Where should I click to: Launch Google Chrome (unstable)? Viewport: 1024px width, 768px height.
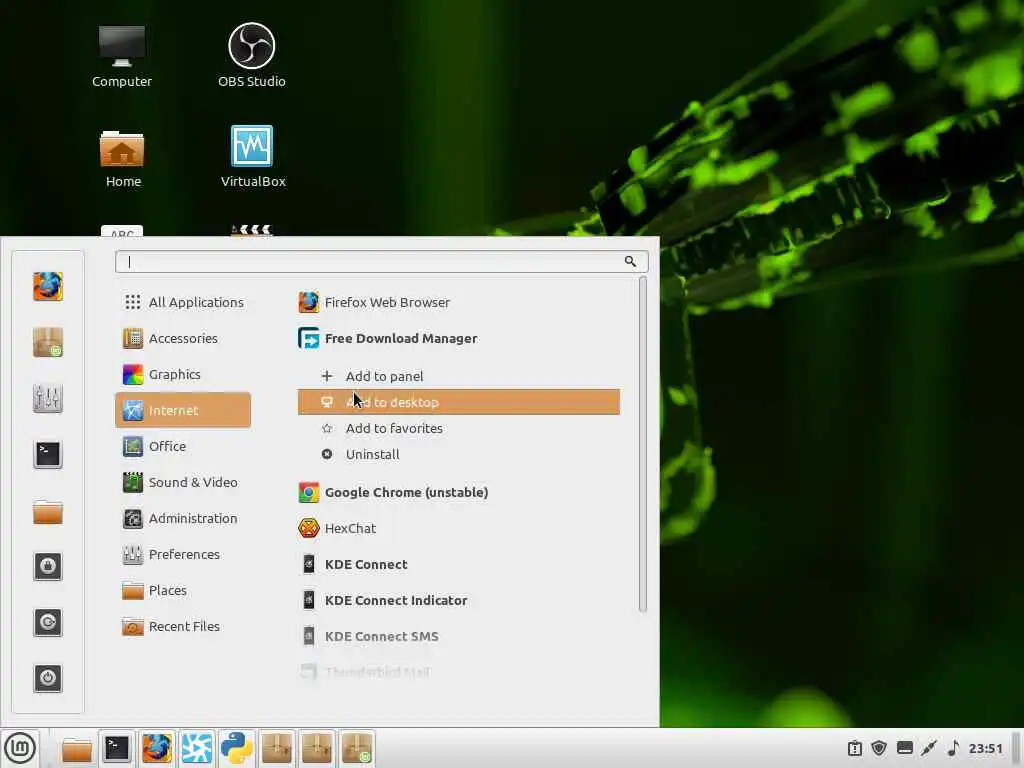tap(458, 492)
